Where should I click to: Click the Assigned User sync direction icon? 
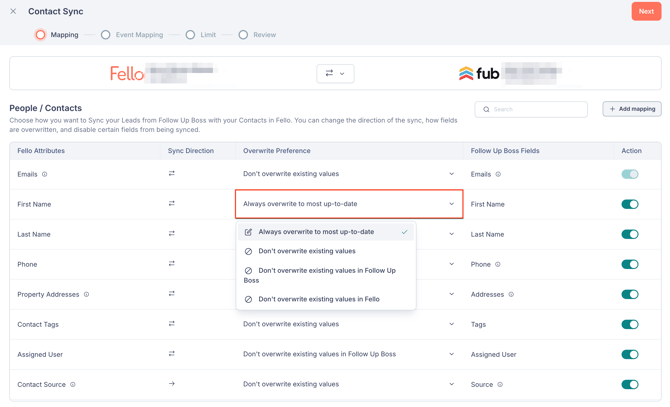(172, 354)
